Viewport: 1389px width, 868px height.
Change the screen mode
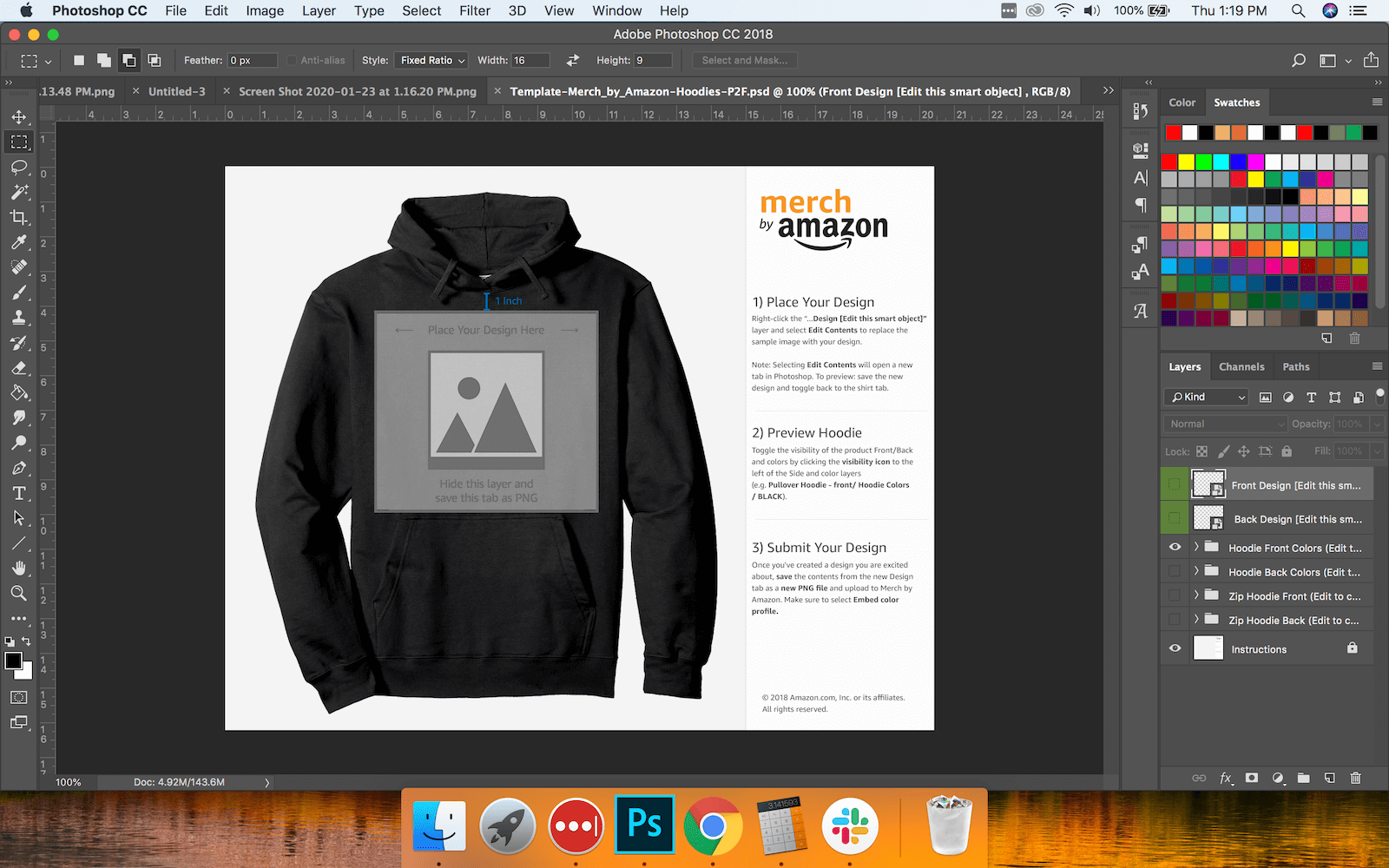[x=19, y=722]
